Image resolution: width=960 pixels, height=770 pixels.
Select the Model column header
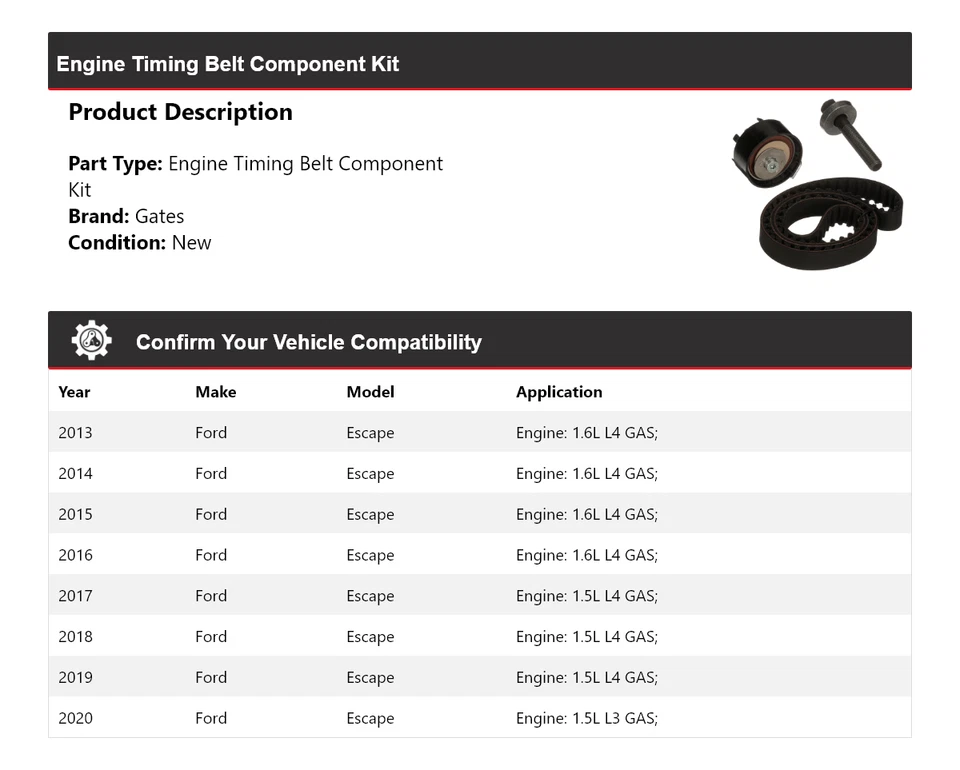point(370,392)
